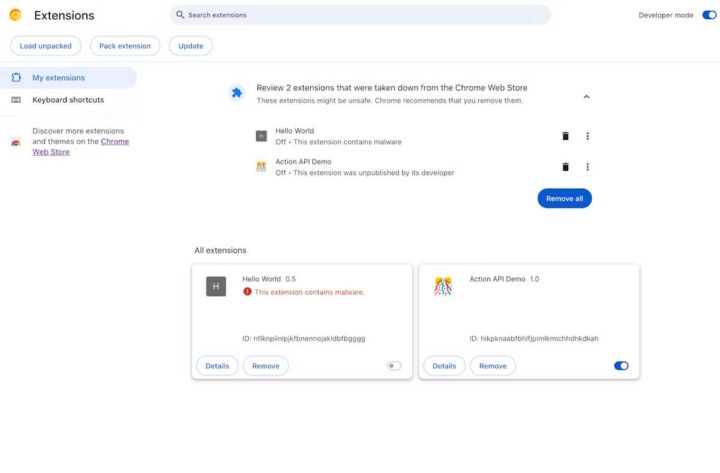Click Action API Demo 1.0 title on card

tap(504, 279)
